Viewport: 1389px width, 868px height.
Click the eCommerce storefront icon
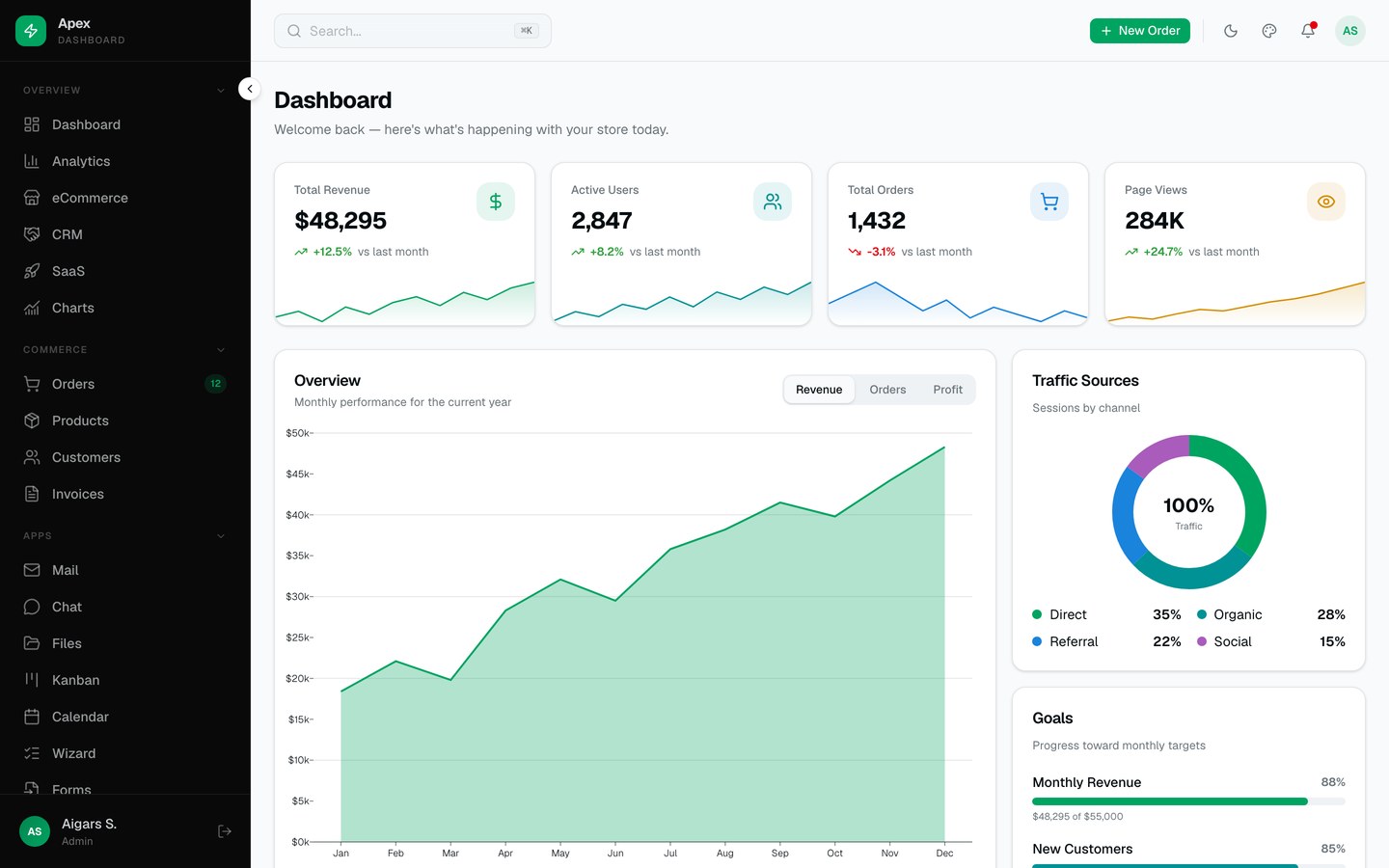click(x=32, y=198)
